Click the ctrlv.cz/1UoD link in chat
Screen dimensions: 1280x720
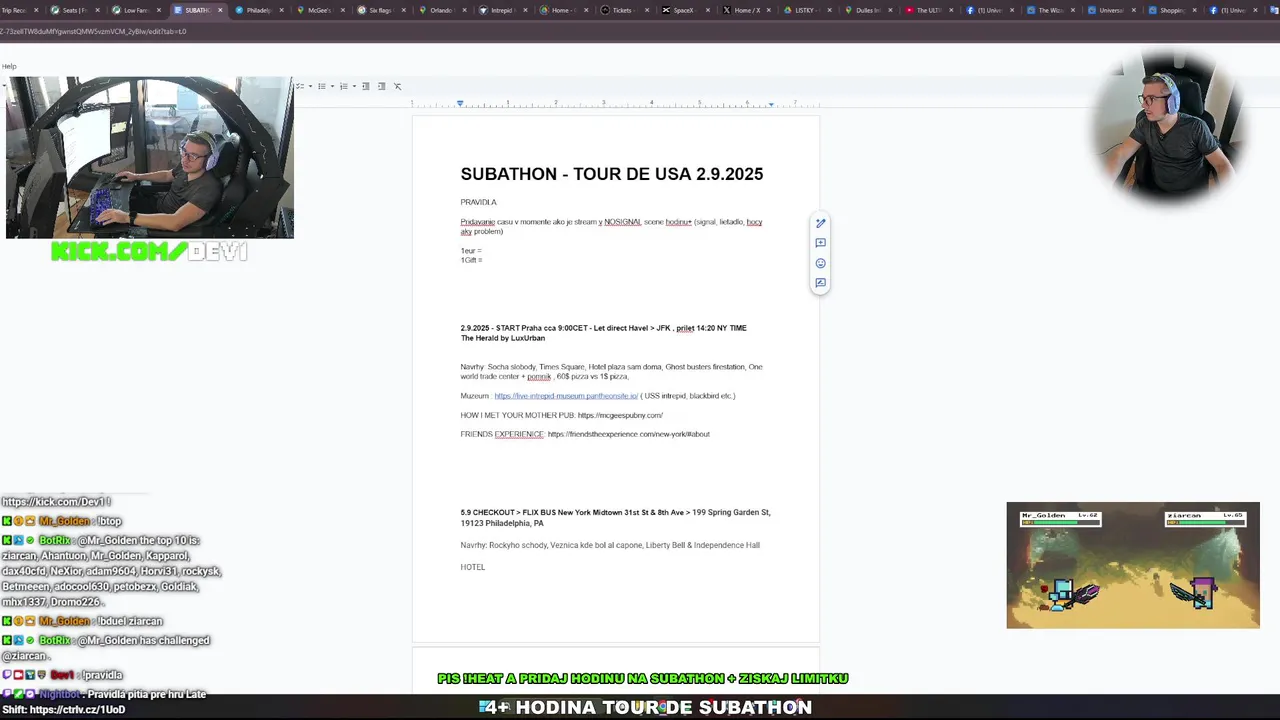point(77,709)
